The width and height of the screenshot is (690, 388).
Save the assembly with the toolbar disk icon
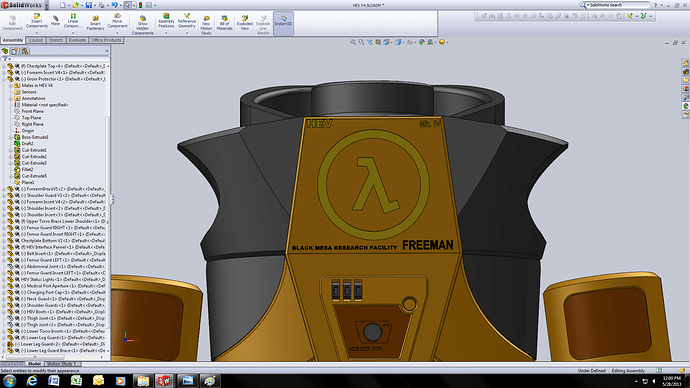(88, 5)
